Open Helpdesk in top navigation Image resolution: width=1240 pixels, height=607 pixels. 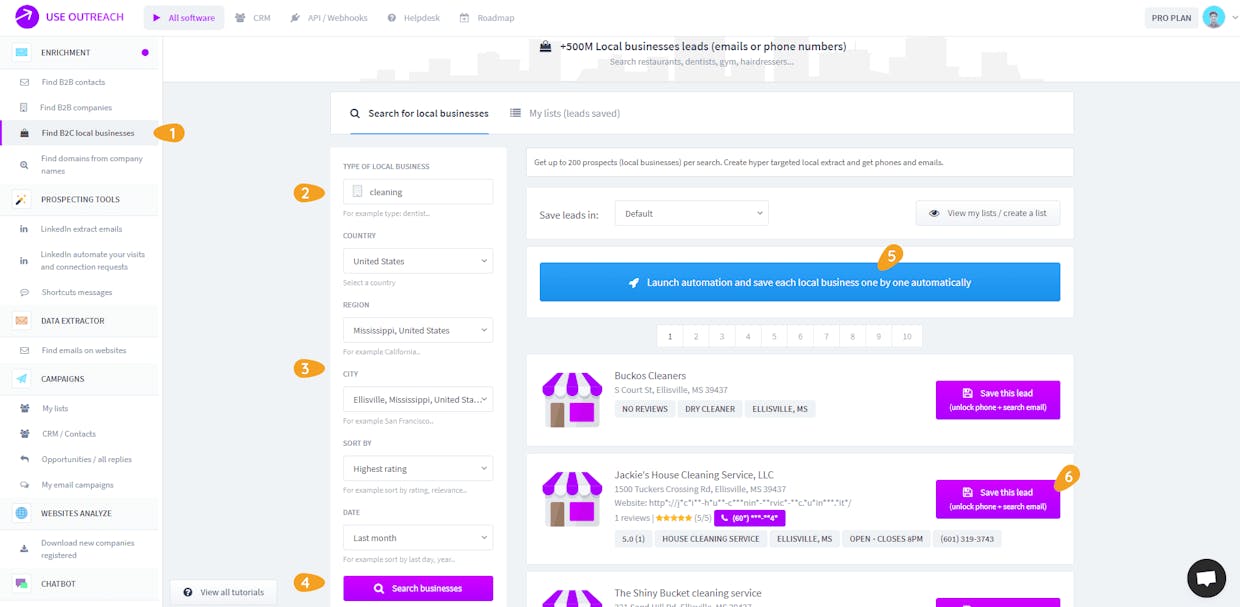(422, 18)
